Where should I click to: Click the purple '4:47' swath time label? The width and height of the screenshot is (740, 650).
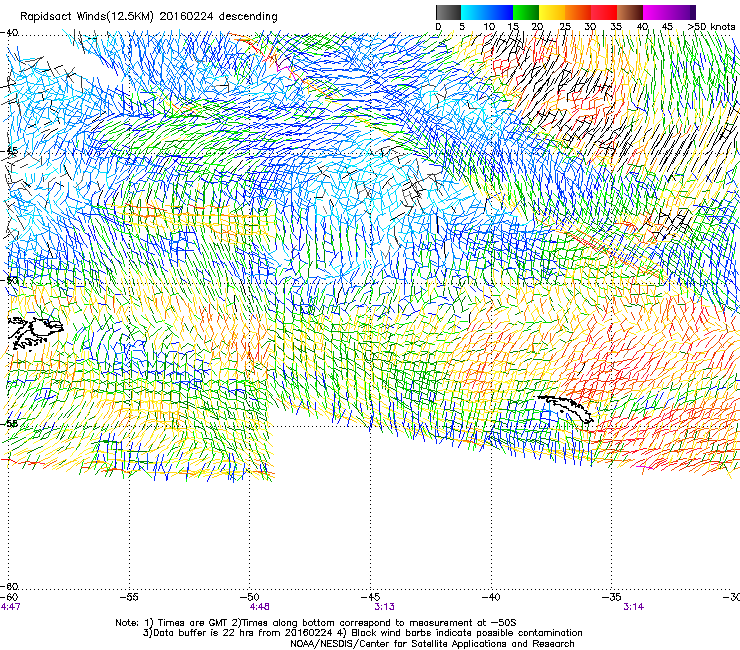pyautogui.click(x=10, y=607)
